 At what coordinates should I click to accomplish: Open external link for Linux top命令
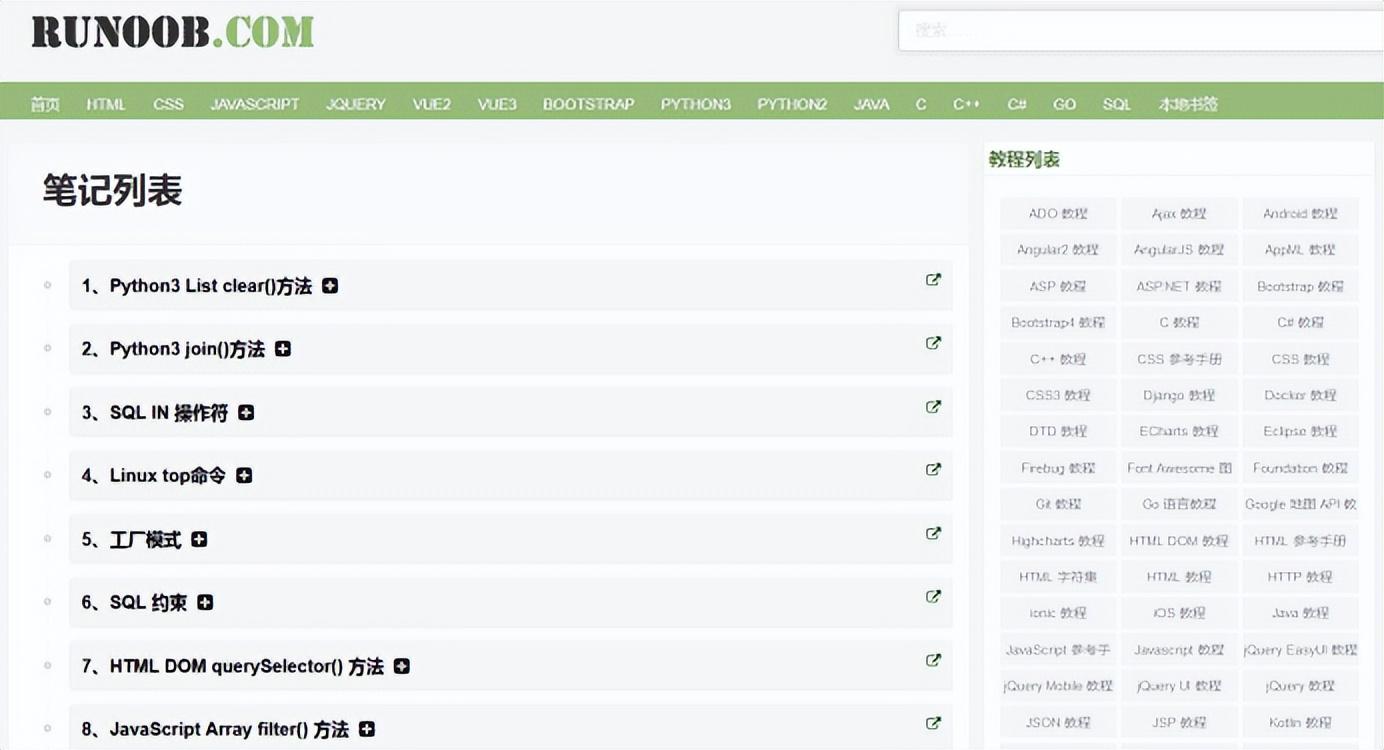[933, 470]
